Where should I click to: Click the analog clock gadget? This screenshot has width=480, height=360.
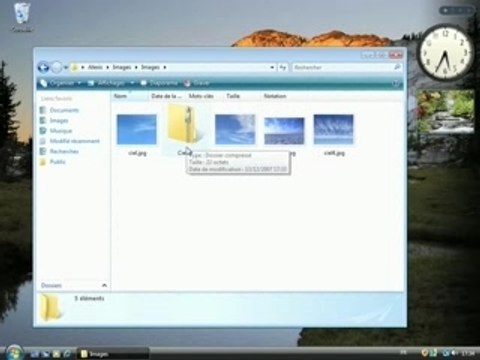445,53
